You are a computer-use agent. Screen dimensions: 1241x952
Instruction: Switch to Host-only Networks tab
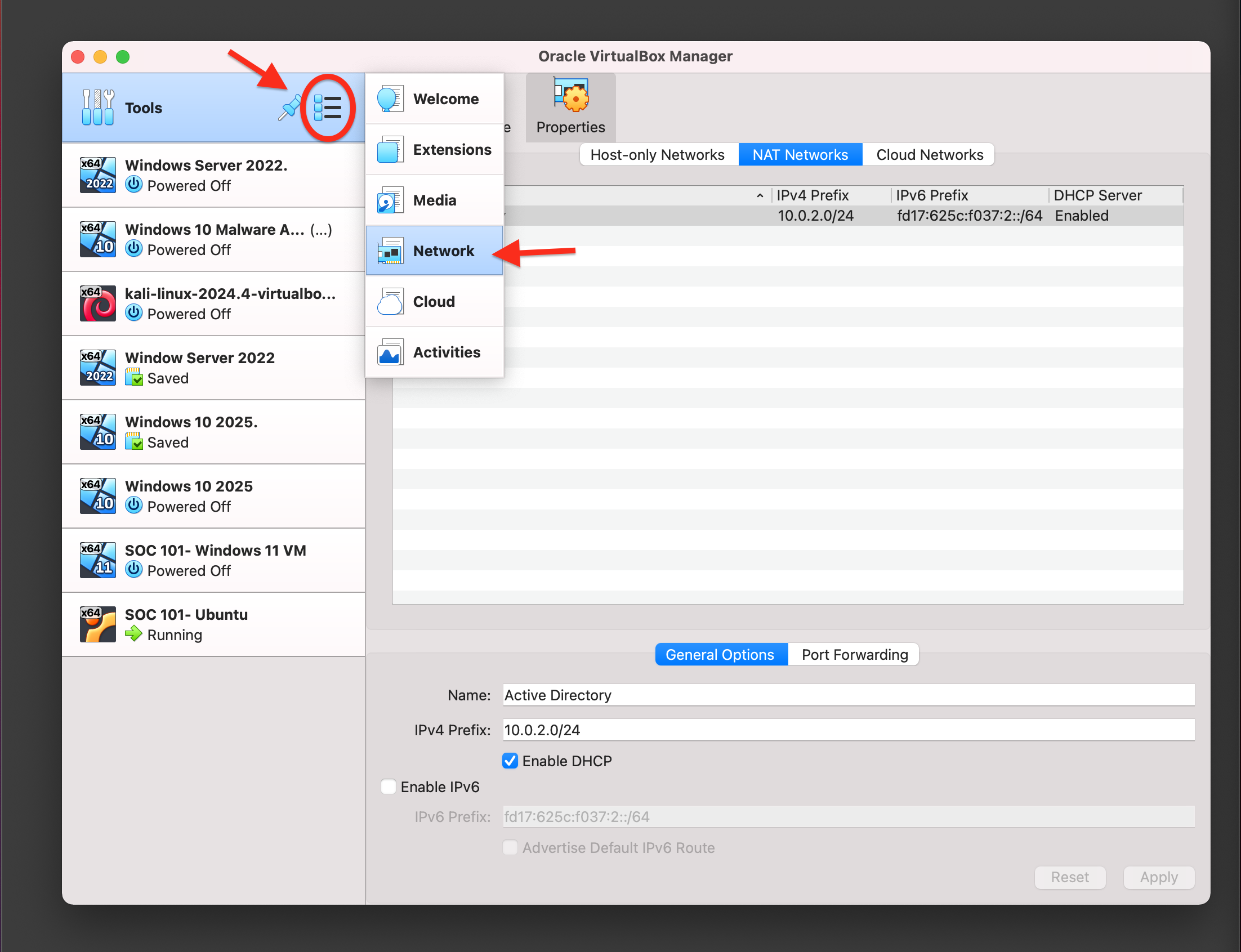click(658, 155)
